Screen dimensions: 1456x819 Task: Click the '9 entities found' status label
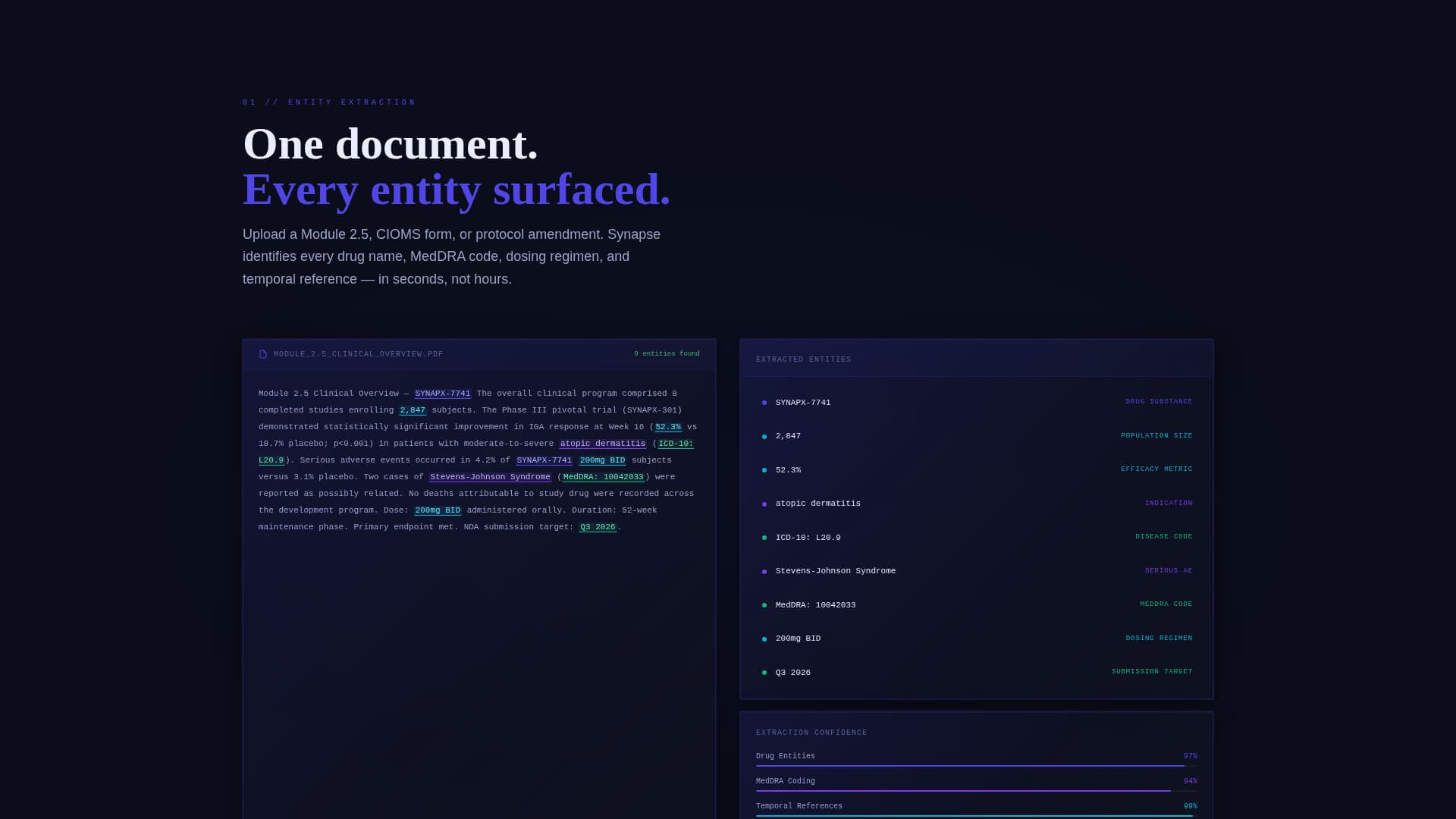[667, 354]
